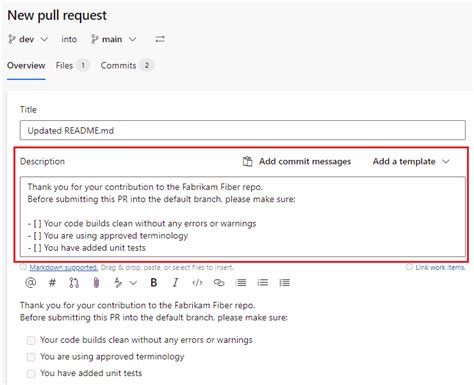Click the header text style icon
474x385 pixels.
coord(118,283)
